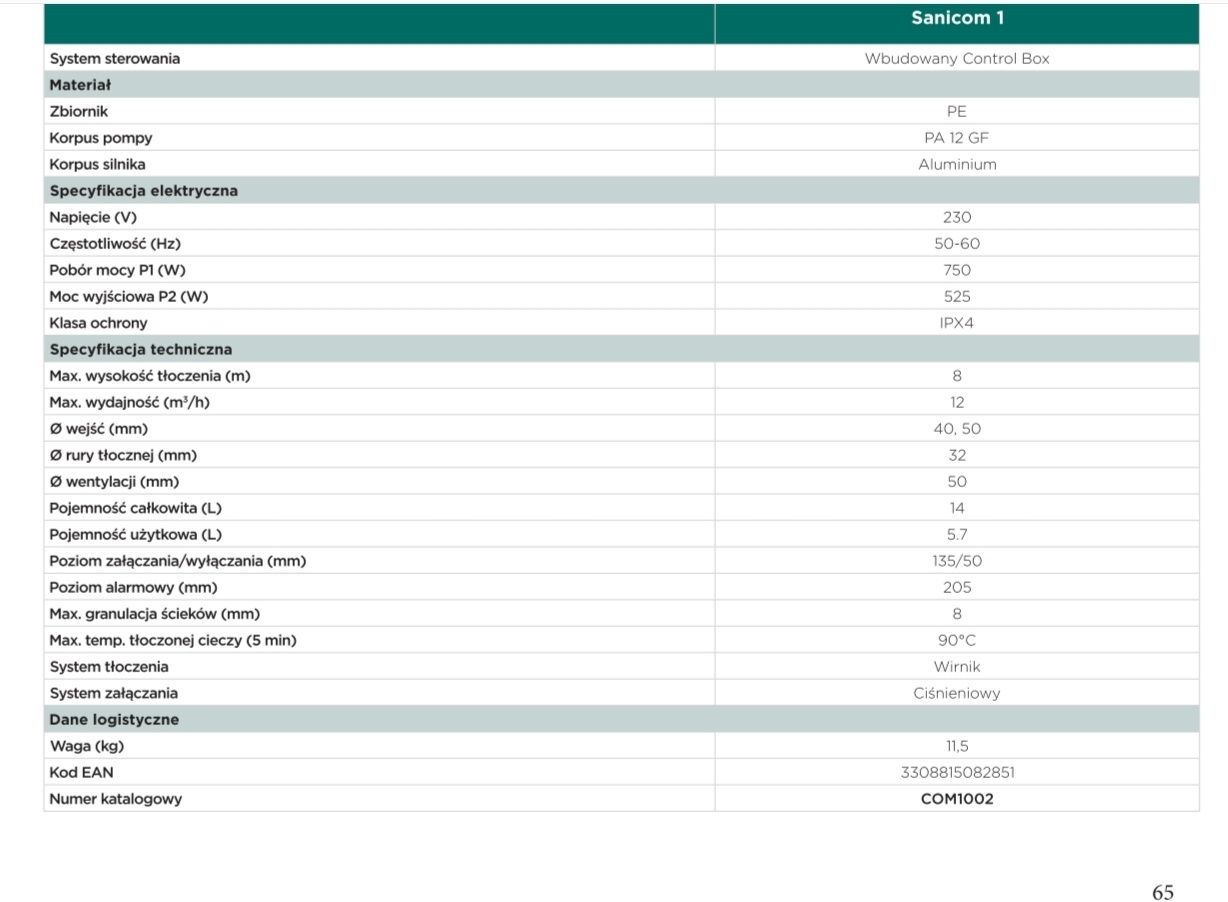The image size is (1228, 902).
Task: Select the temperature value "90°C"
Action: [x=957, y=640]
